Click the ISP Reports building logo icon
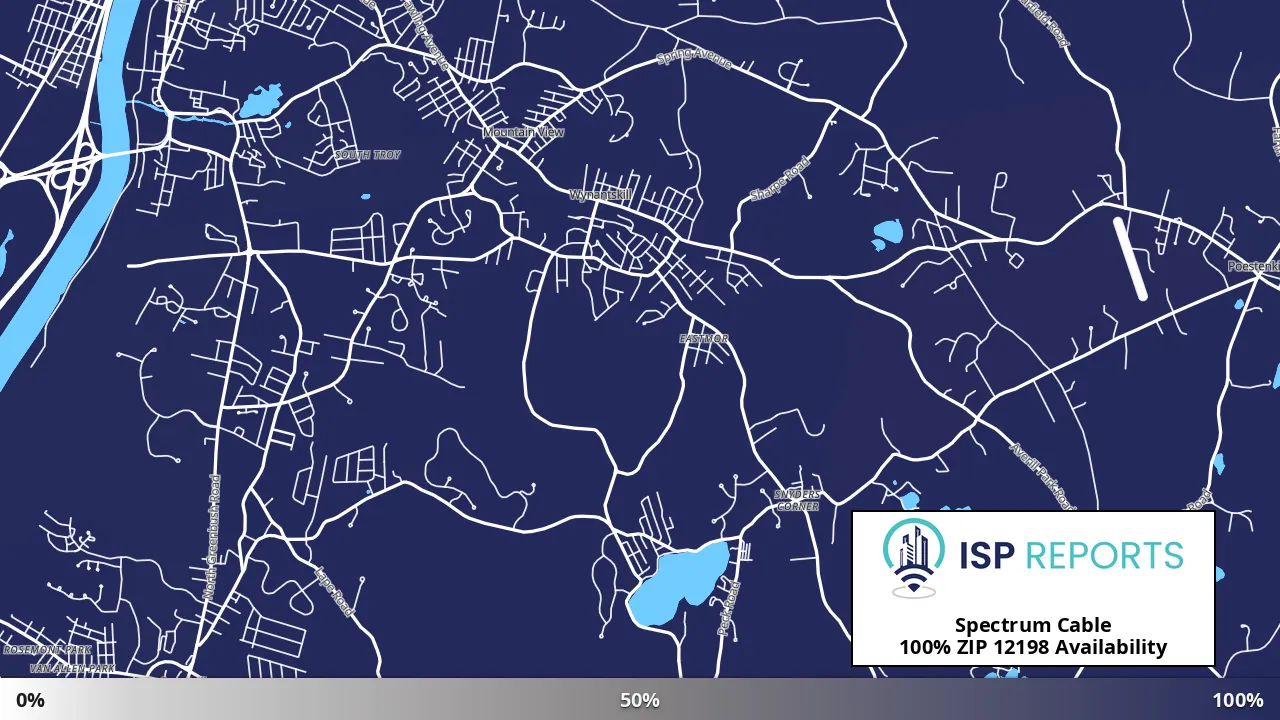Screen dimensions: 1280x720 914,558
